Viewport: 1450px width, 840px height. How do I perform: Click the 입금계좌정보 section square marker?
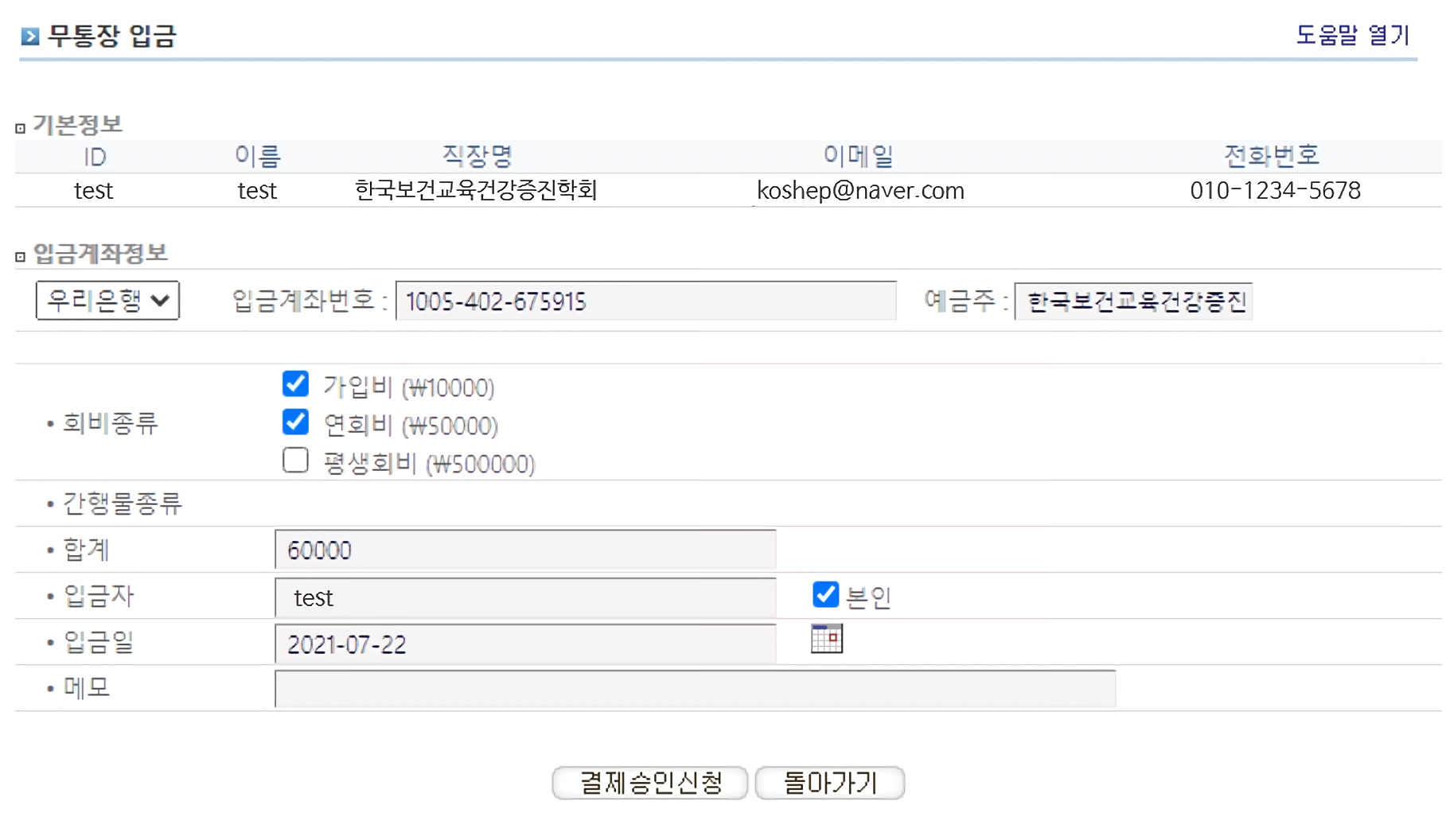tap(21, 256)
